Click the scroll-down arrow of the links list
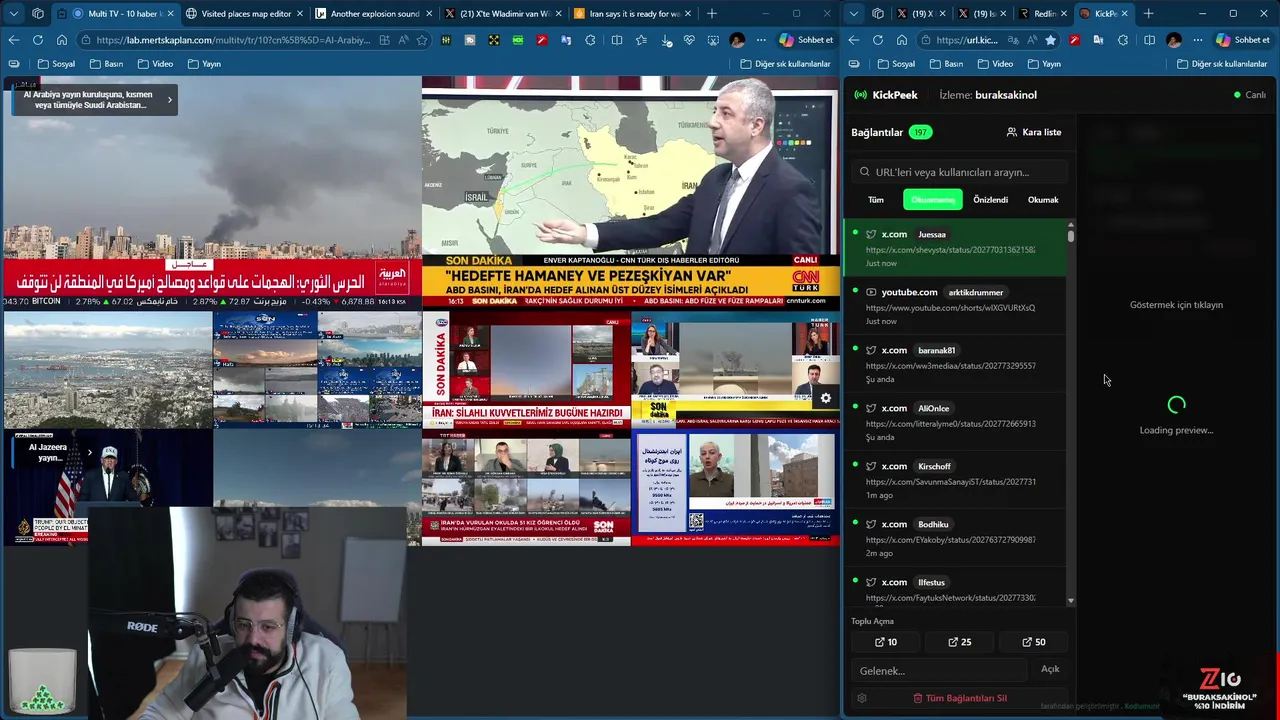 tap(1071, 601)
